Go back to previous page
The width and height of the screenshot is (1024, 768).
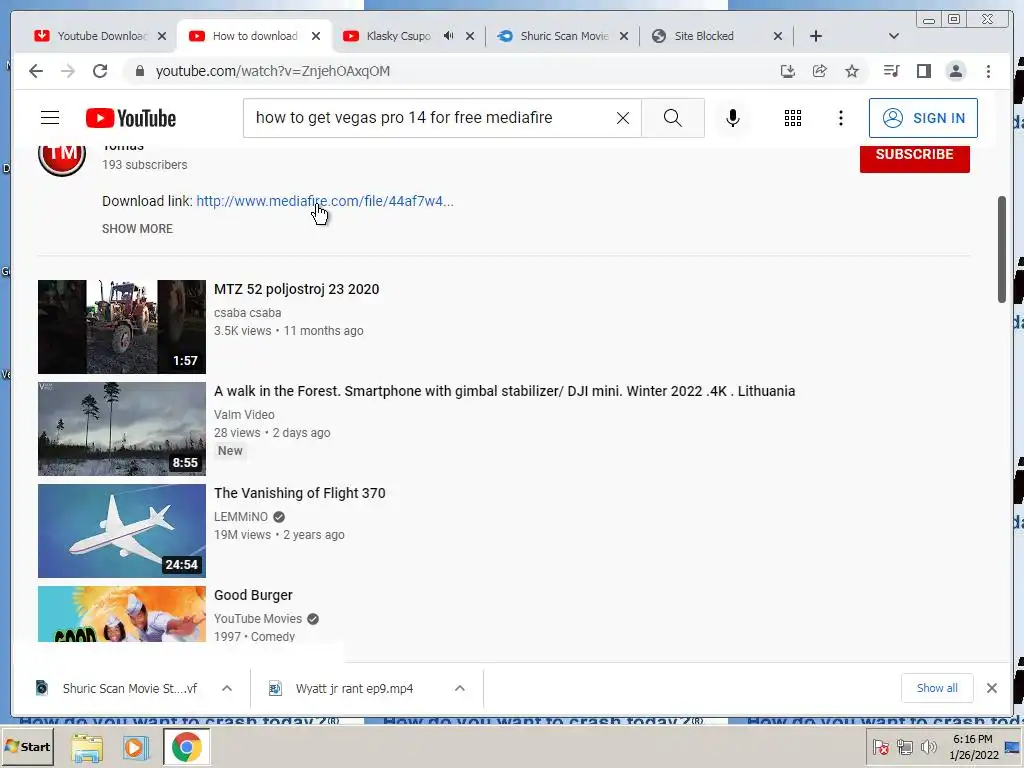[x=36, y=71]
